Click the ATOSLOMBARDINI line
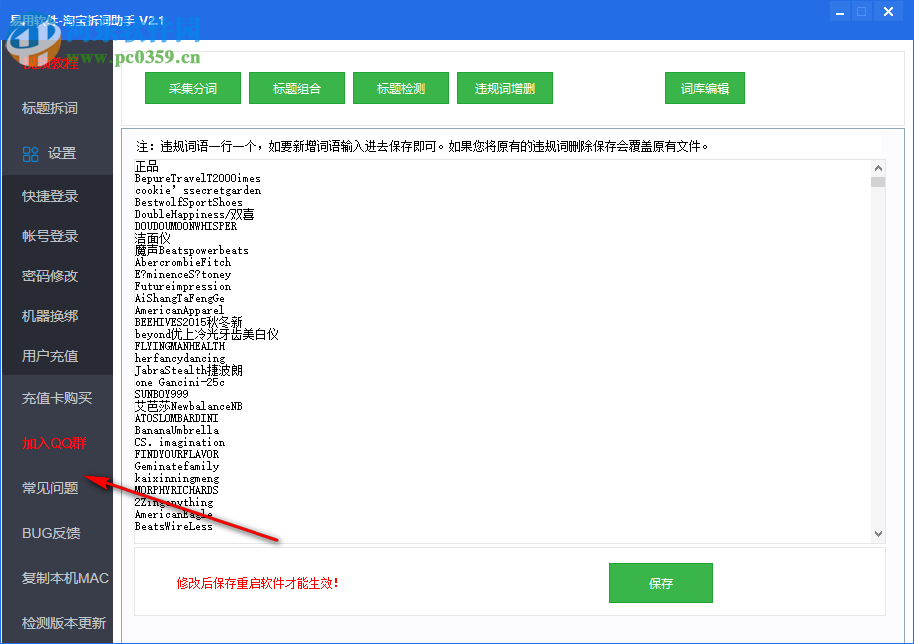The height and width of the screenshot is (644, 914). (x=177, y=418)
